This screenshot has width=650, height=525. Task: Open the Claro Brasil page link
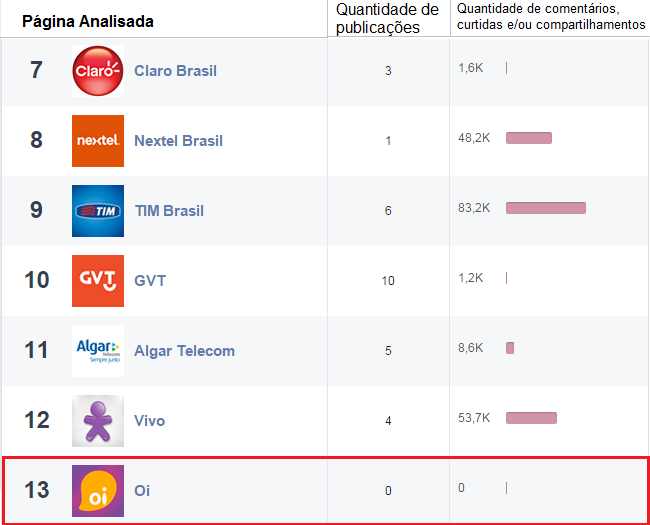pyautogui.click(x=175, y=70)
